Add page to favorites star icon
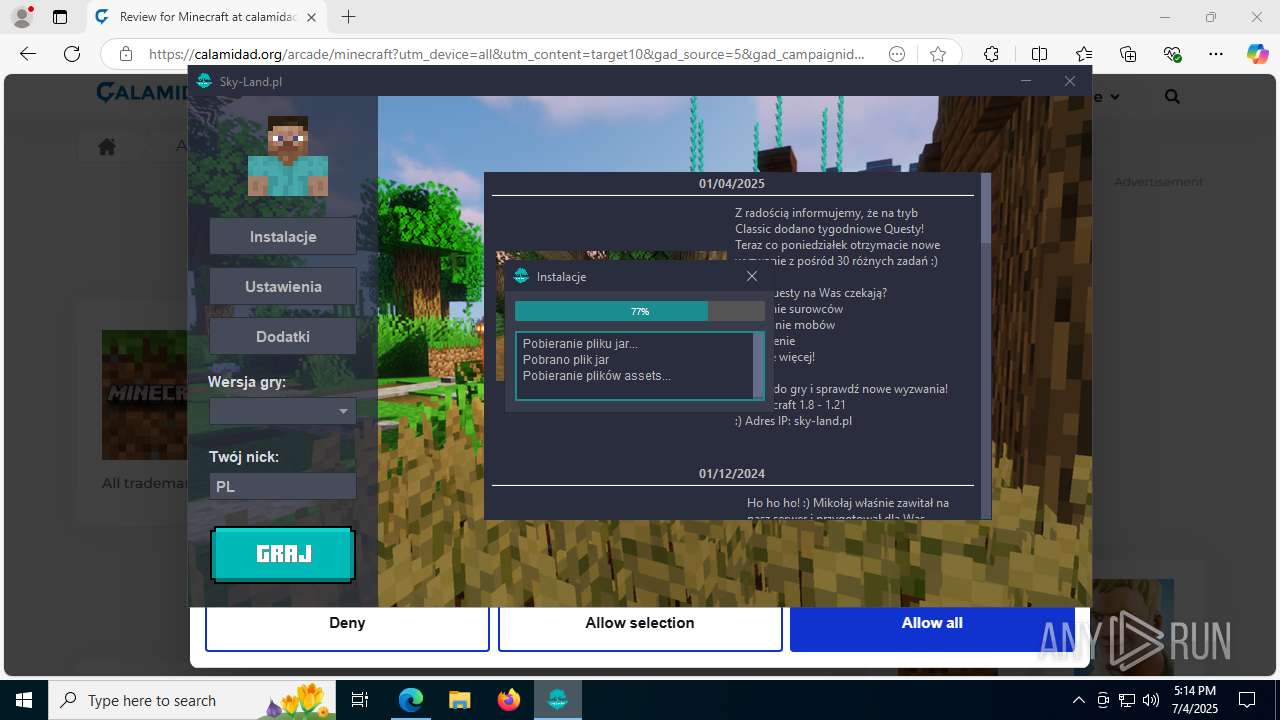This screenshot has height=720, width=1280. [x=937, y=54]
